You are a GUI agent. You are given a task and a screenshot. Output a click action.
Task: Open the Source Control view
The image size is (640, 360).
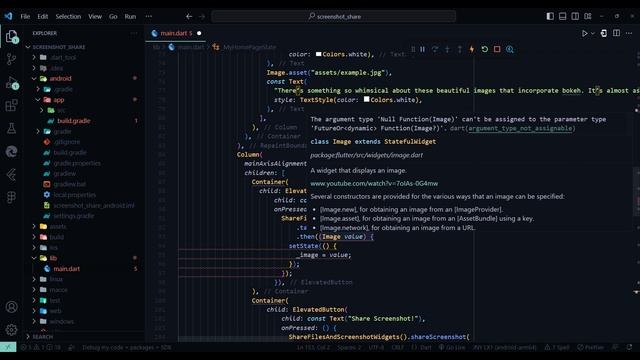11,59
